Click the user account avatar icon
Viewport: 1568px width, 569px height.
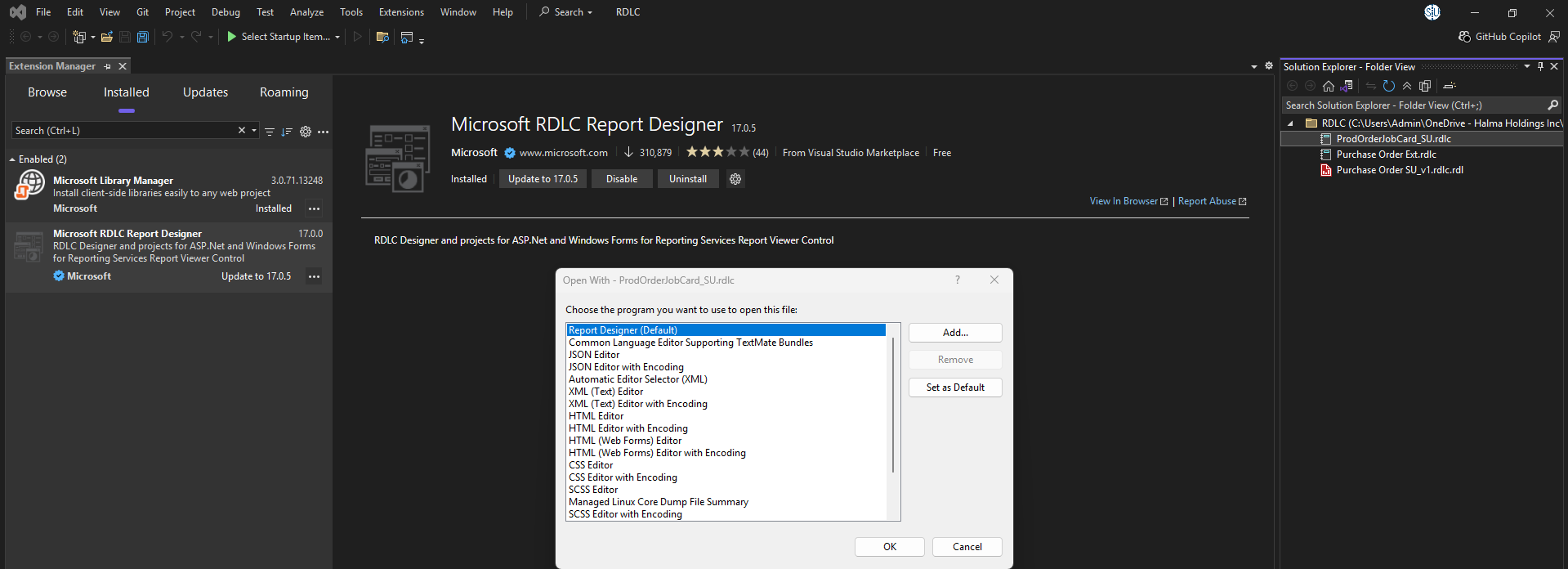coord(1432,12)
